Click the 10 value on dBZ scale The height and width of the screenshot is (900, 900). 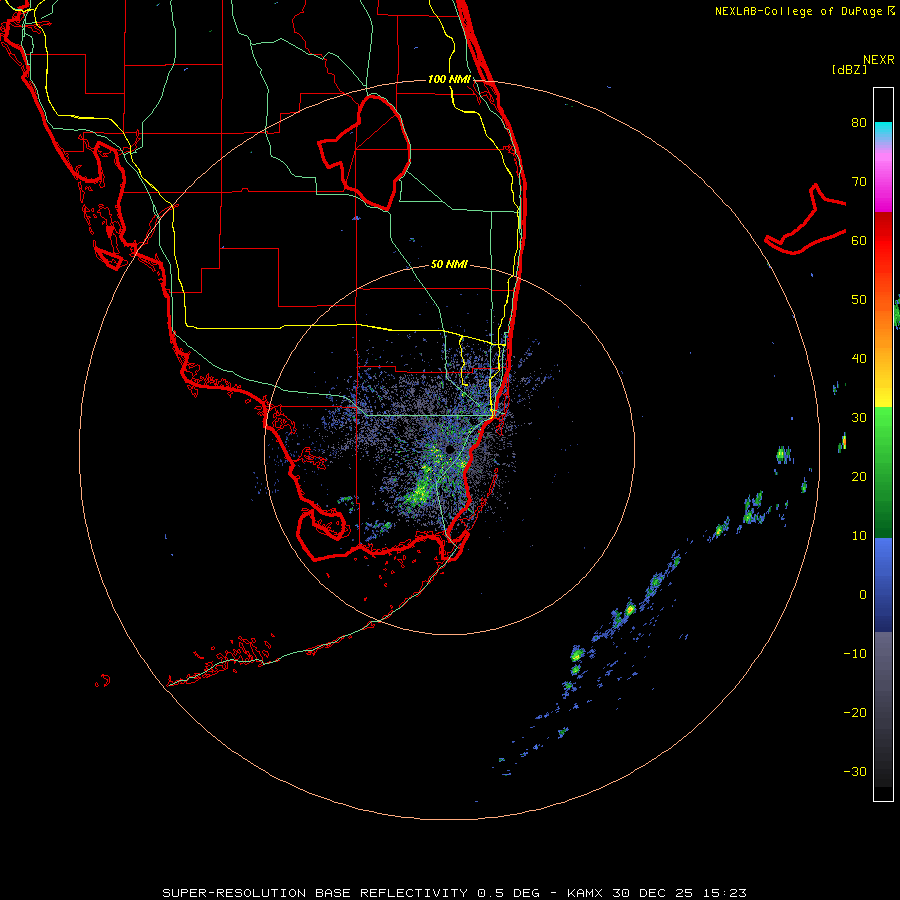tap(859, 536)
